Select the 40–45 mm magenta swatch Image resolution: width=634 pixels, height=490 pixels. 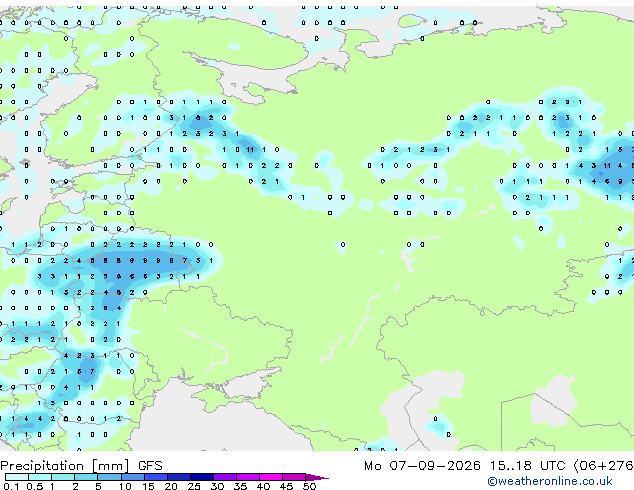click(x=271, y=477)
